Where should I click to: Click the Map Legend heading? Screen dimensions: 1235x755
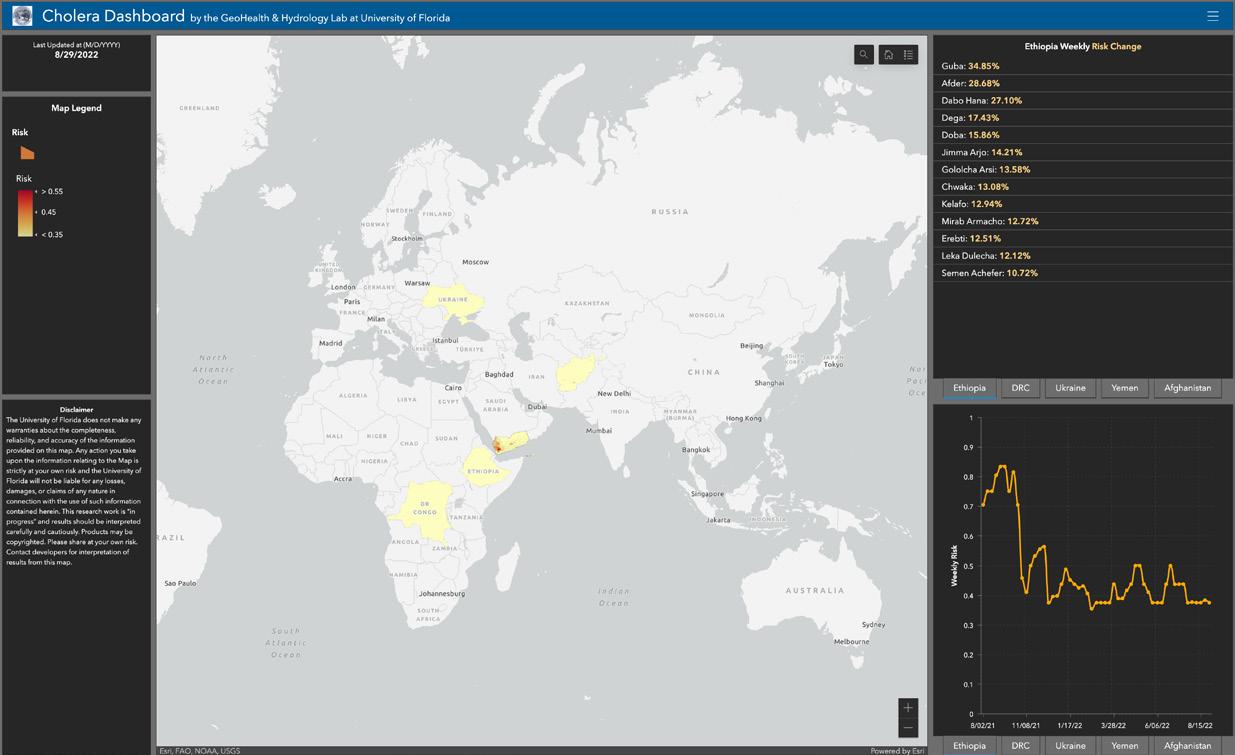(76, 108)
